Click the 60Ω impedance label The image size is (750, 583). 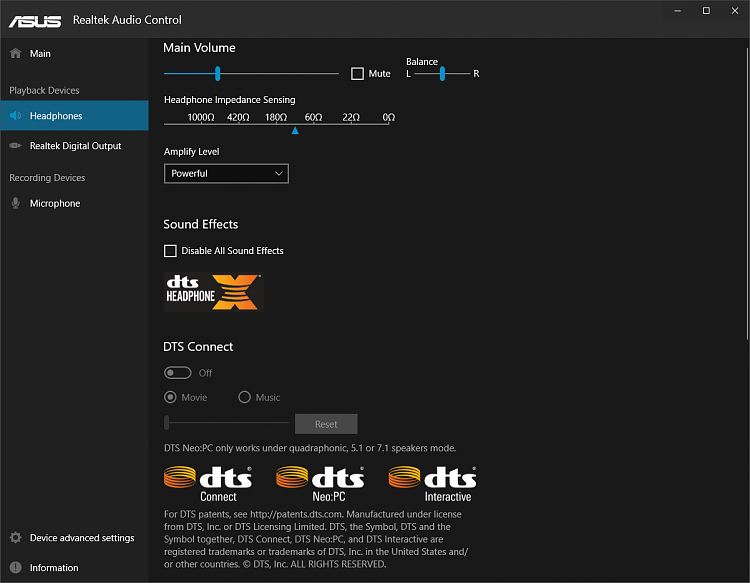(x=313, y=117)
